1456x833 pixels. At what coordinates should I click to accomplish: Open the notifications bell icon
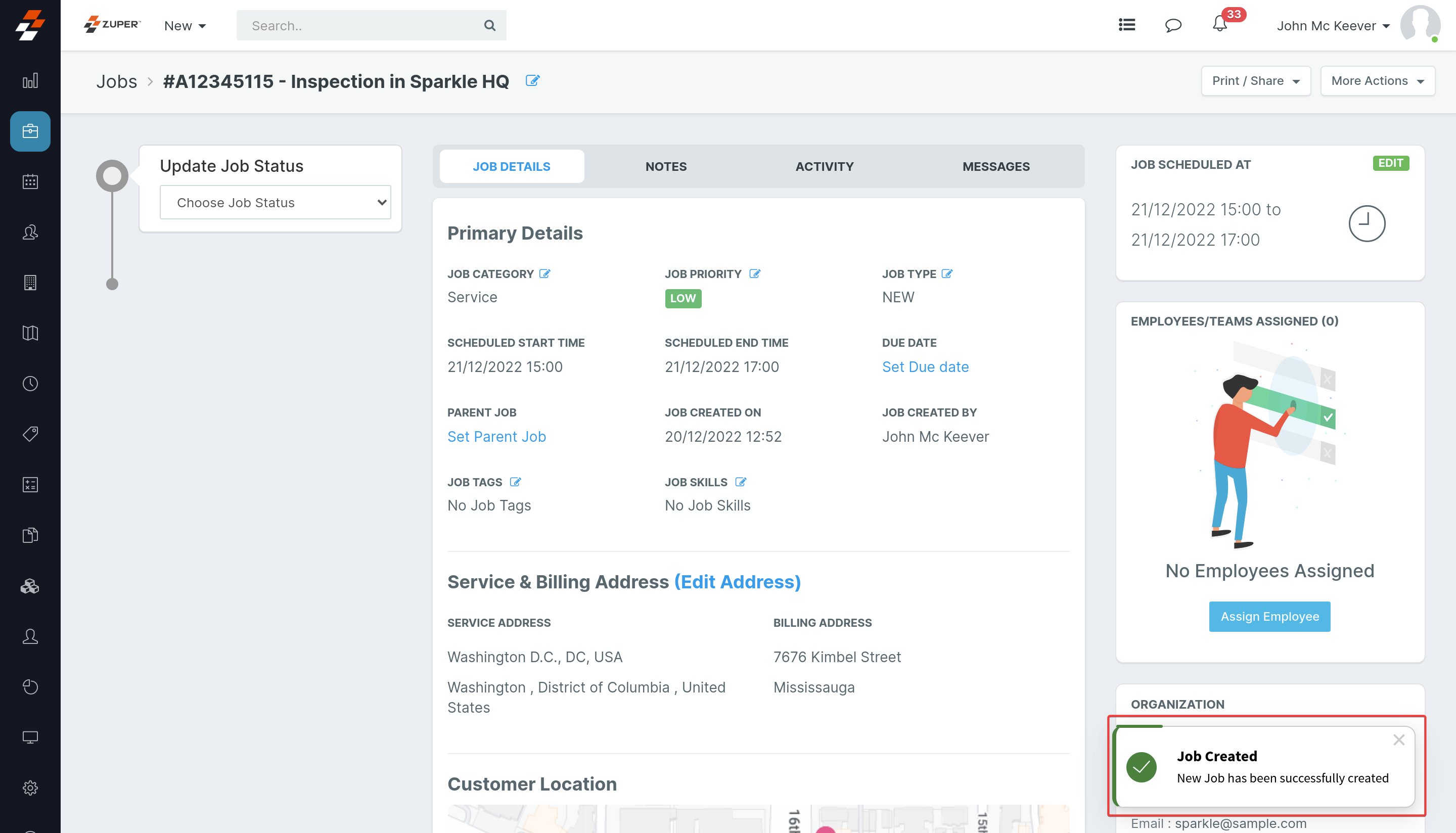(1219, 25)
